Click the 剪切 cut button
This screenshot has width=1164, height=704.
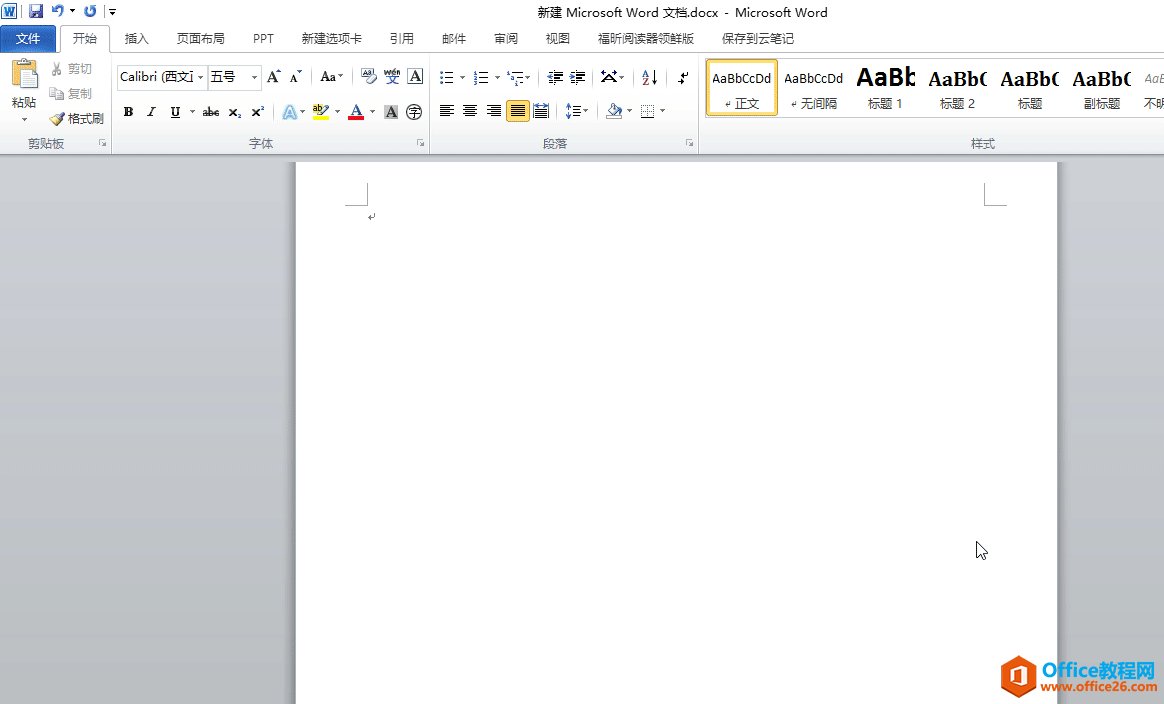72,69
